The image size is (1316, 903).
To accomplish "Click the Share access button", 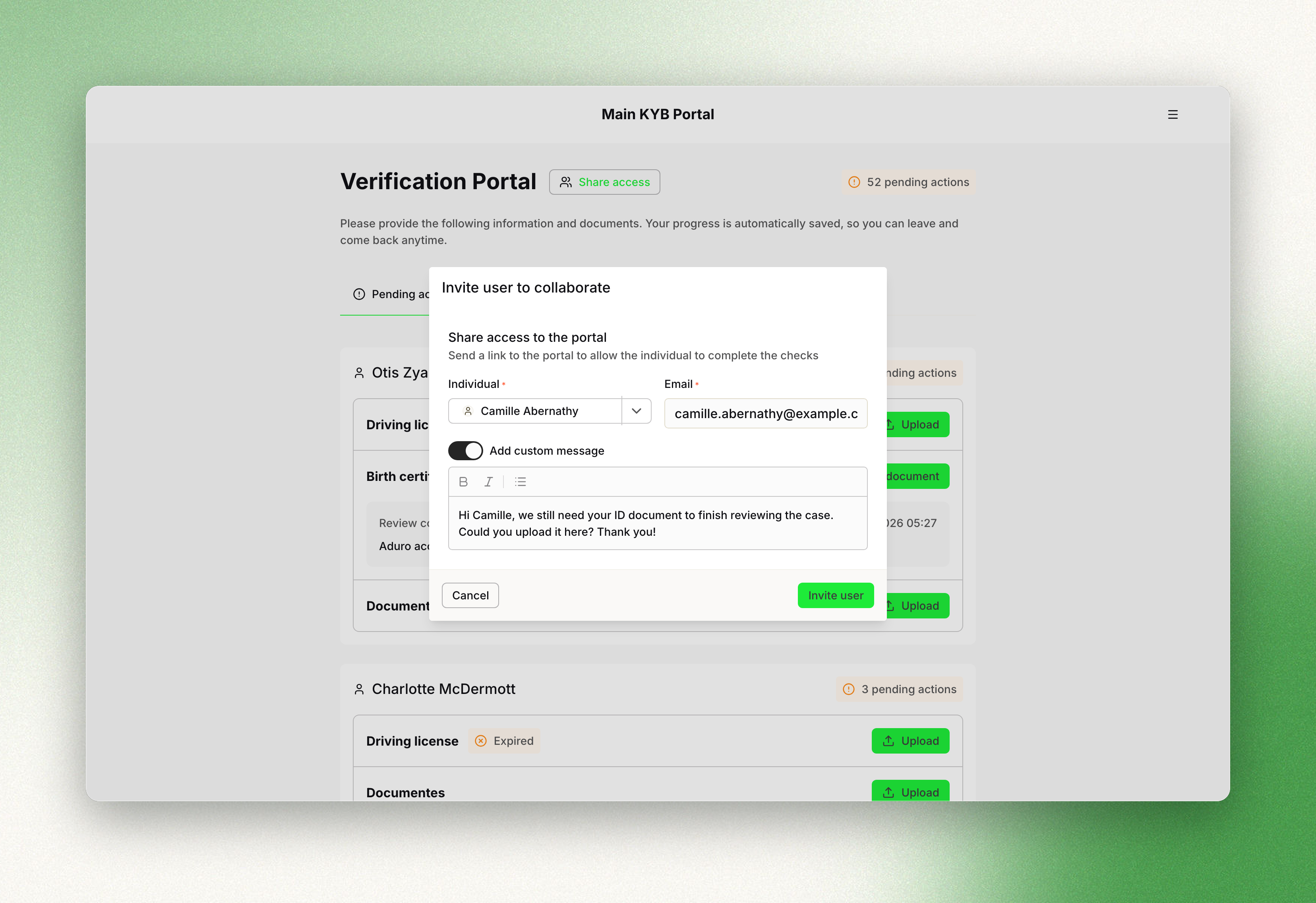I will tap(604, 182).
